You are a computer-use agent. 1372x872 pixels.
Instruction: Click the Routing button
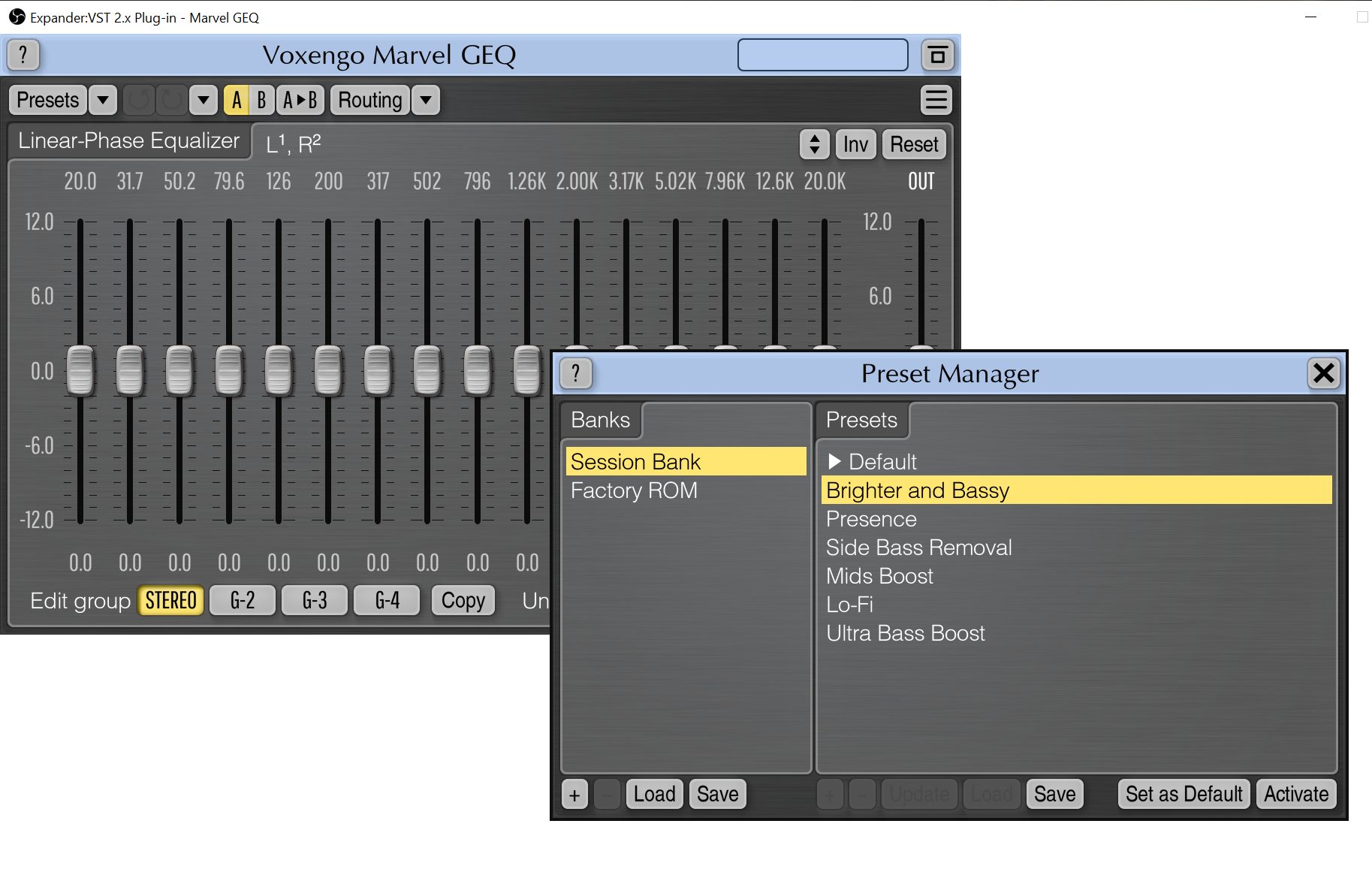coord(370,100)
